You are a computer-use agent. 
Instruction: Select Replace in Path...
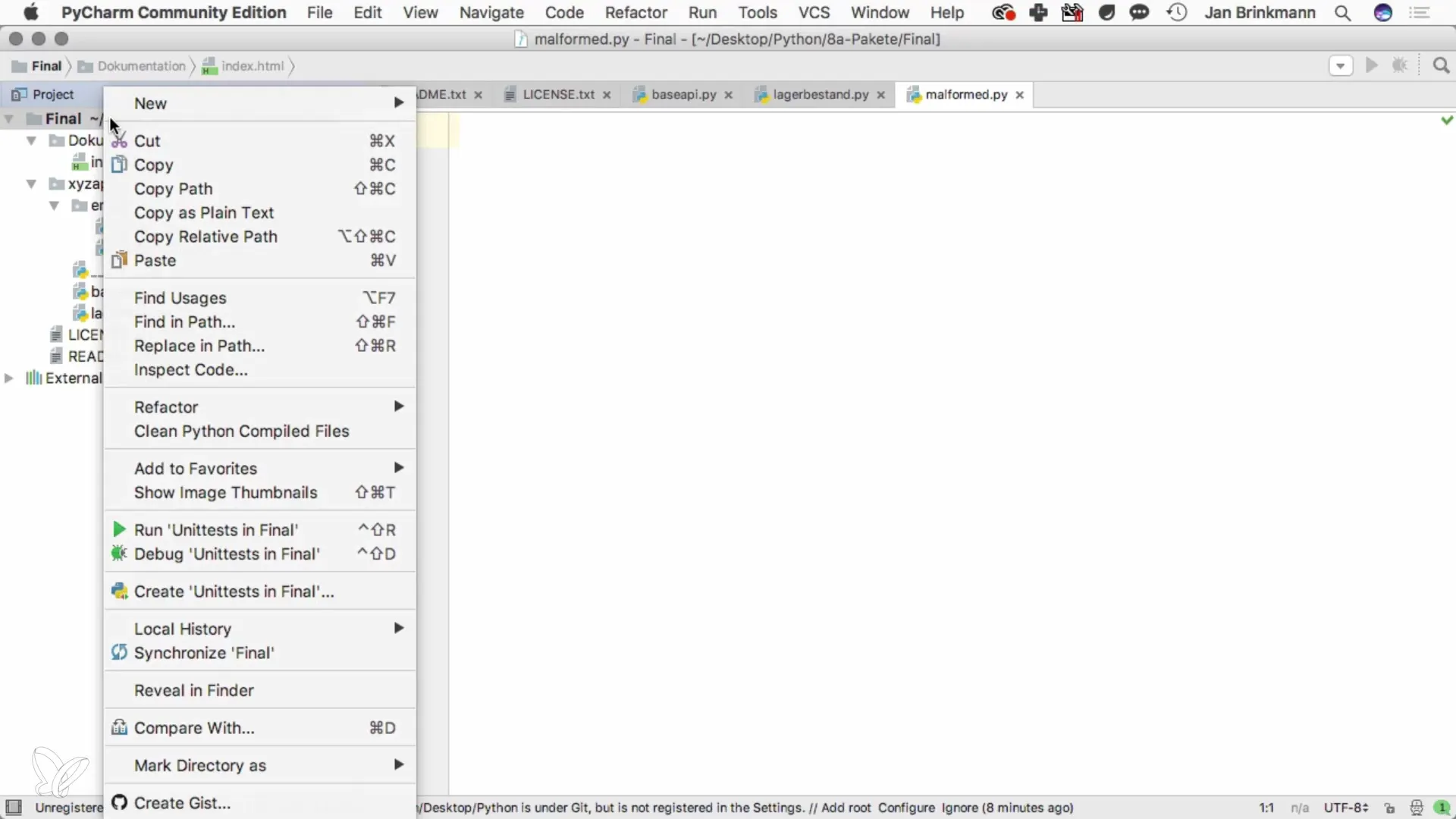pos(260,345)
